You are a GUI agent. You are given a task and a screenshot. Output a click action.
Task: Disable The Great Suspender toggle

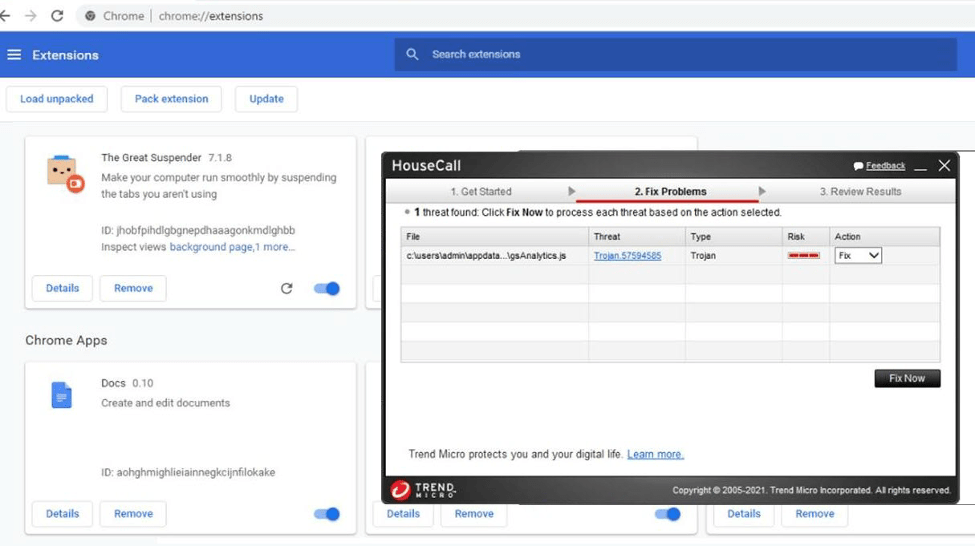point(327,288)
